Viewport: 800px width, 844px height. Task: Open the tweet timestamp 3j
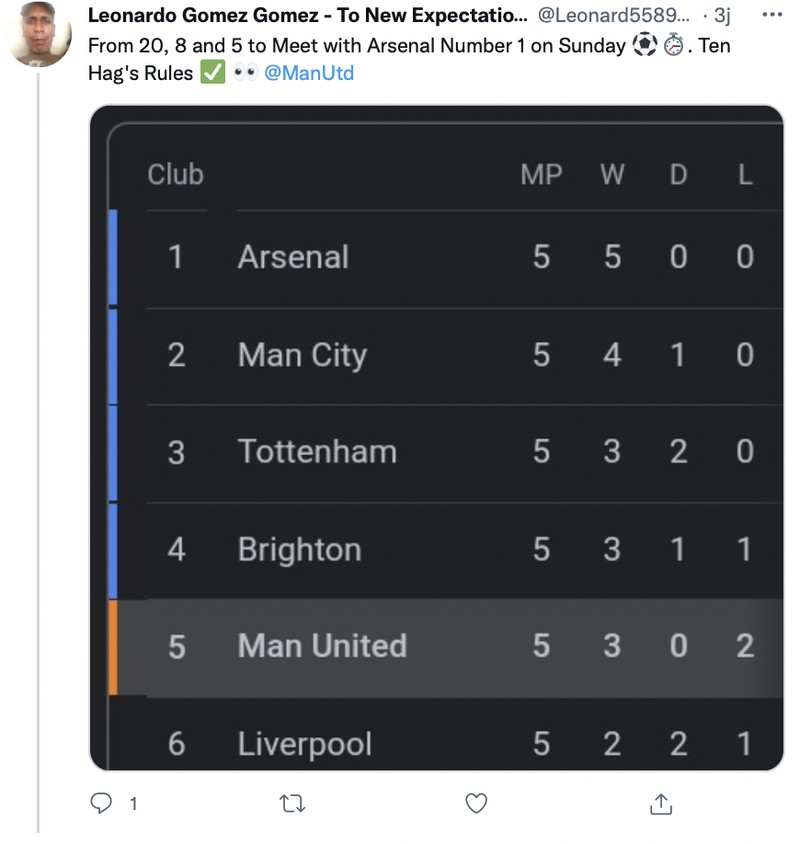tap(722, 16)
